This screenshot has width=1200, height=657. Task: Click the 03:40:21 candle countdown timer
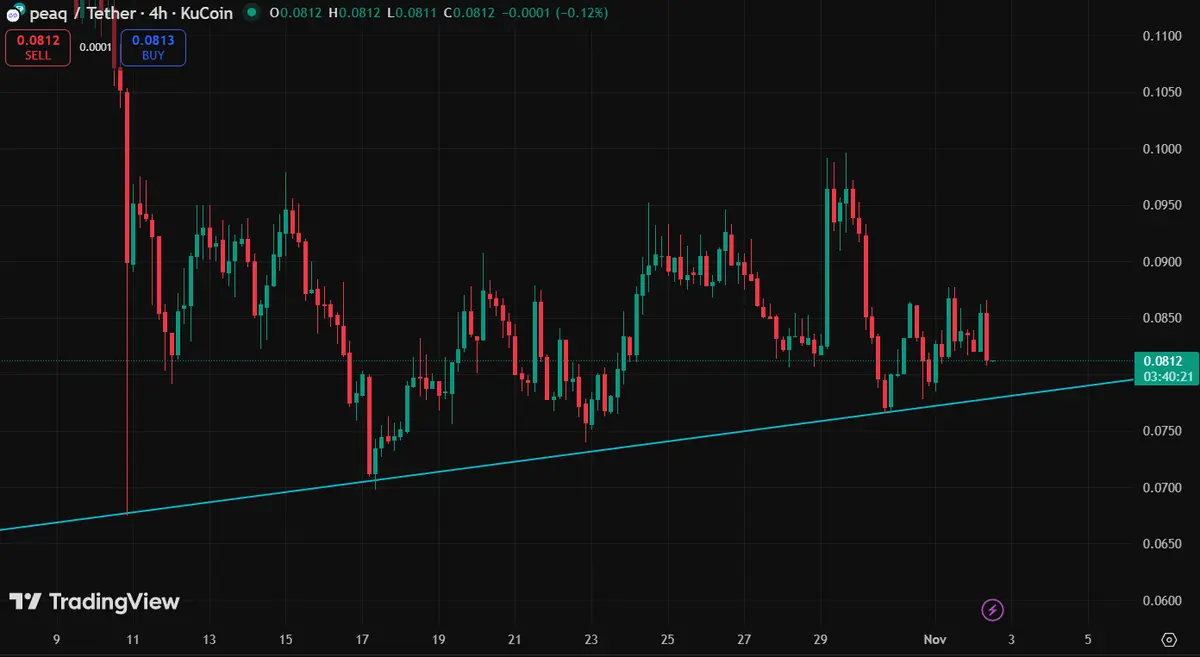point(1167,377)
